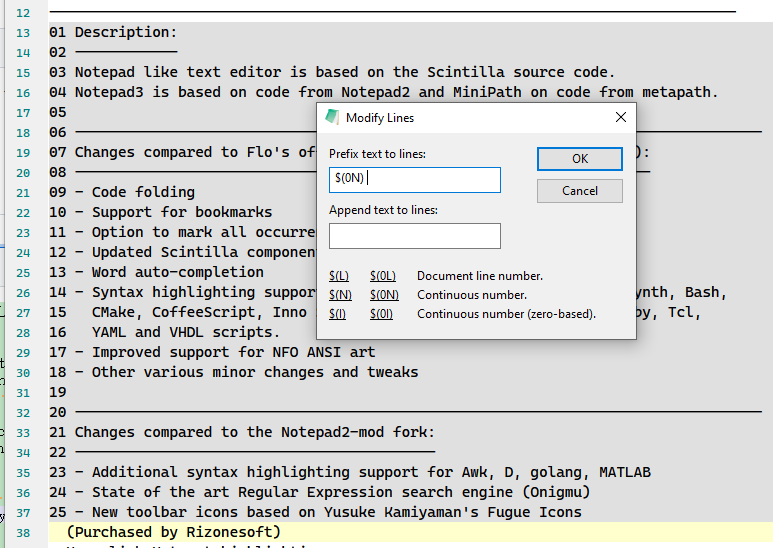Click line '09 – Code folding'
Viewport: 773px width, 548px height.
click(122, 192)
